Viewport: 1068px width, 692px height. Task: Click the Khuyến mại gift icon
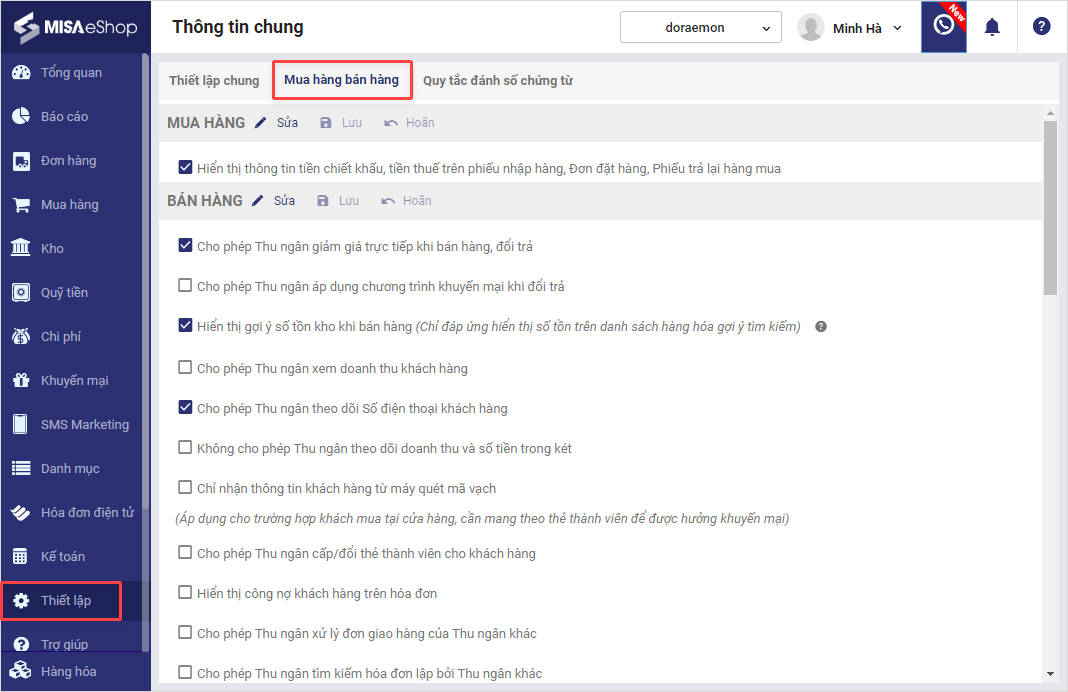point(20,380)
